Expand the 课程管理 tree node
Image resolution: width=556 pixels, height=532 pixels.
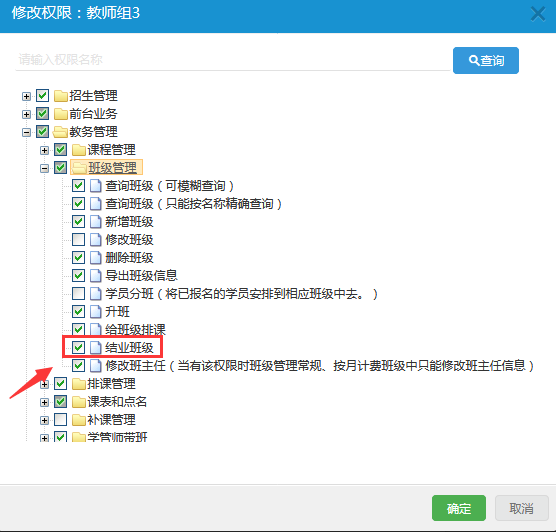tap(44, 150)
